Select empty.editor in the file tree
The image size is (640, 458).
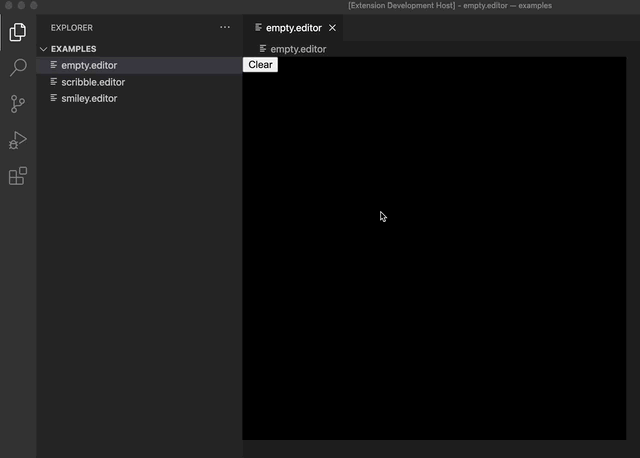click(x=139, y=65)
